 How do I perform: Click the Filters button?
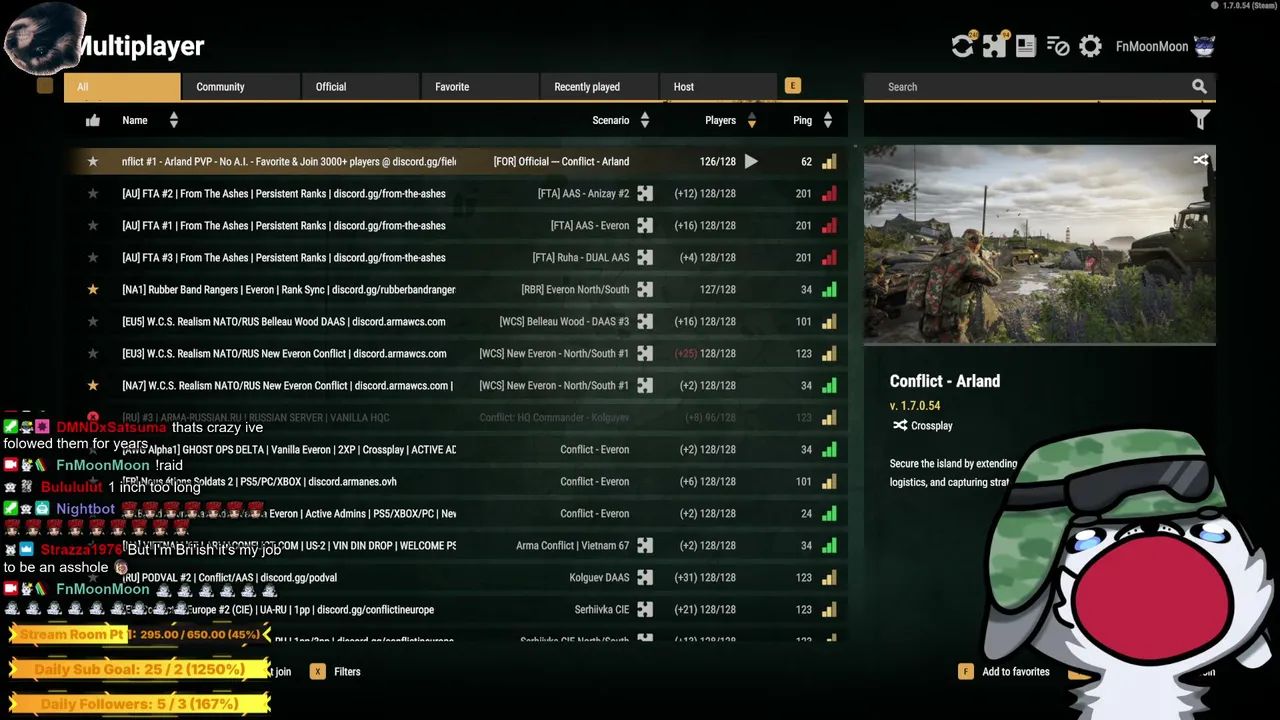347,672
